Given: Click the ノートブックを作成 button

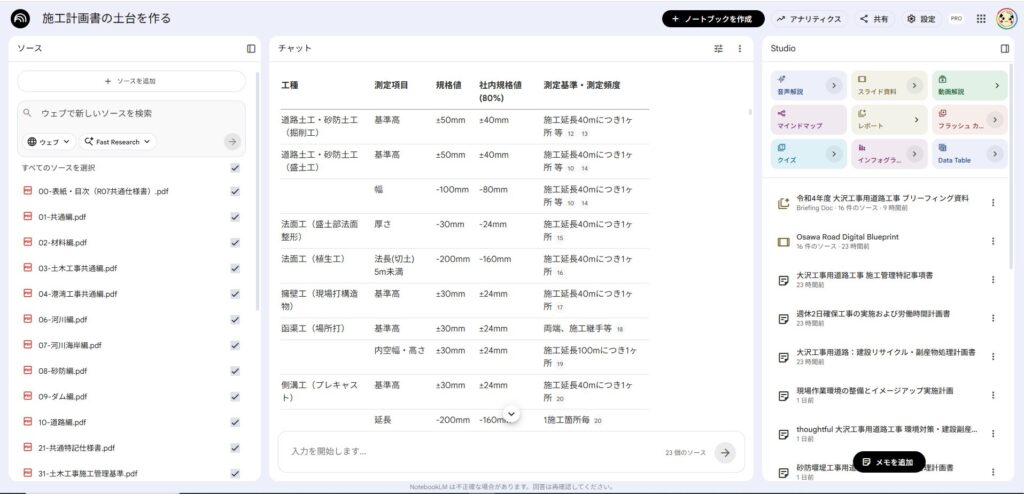Looking at the screenshot, I should [x=713, y=19].
